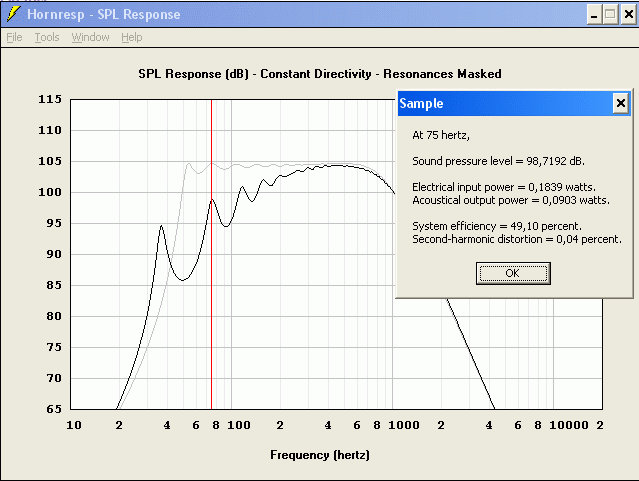Image resolution: width=639 pixels, height=481 pixels.
Task: Click the 115 value on vertical axis
Action: click(50, 99)
